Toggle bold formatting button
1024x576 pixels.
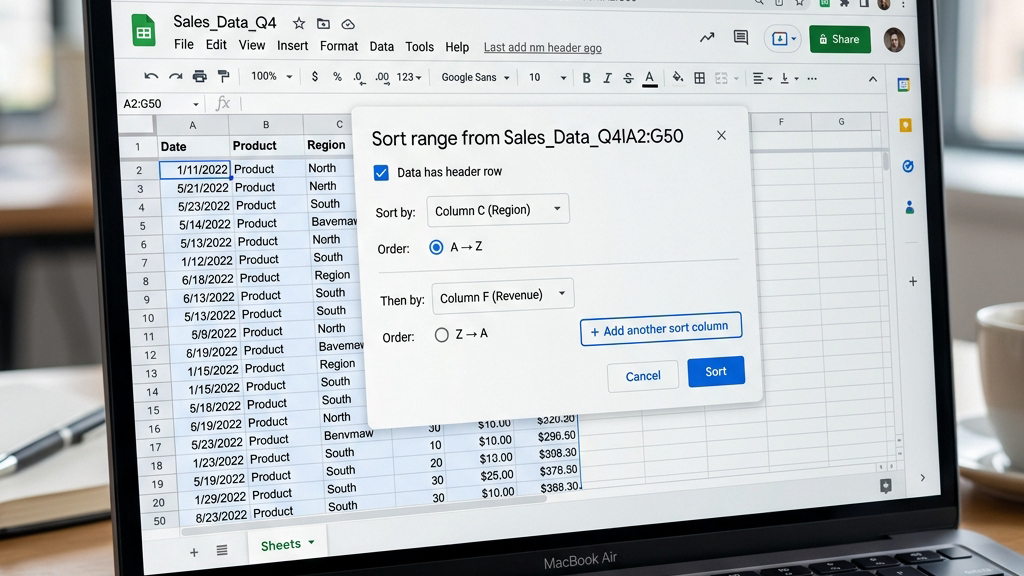(586, 78)
